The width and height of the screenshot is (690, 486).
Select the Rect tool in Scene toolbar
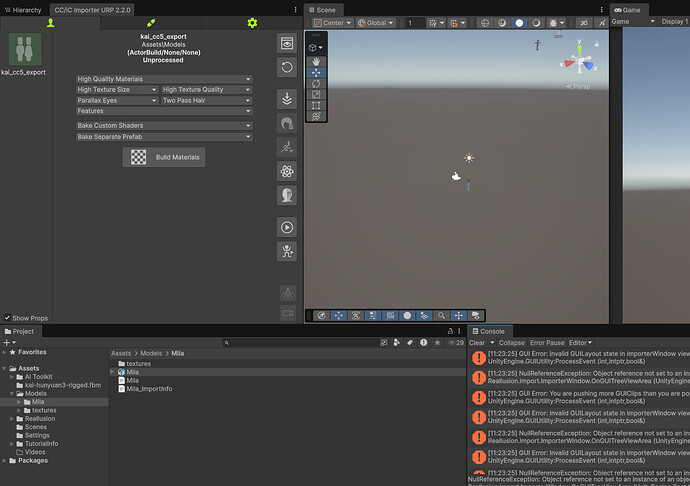(316, 105)
